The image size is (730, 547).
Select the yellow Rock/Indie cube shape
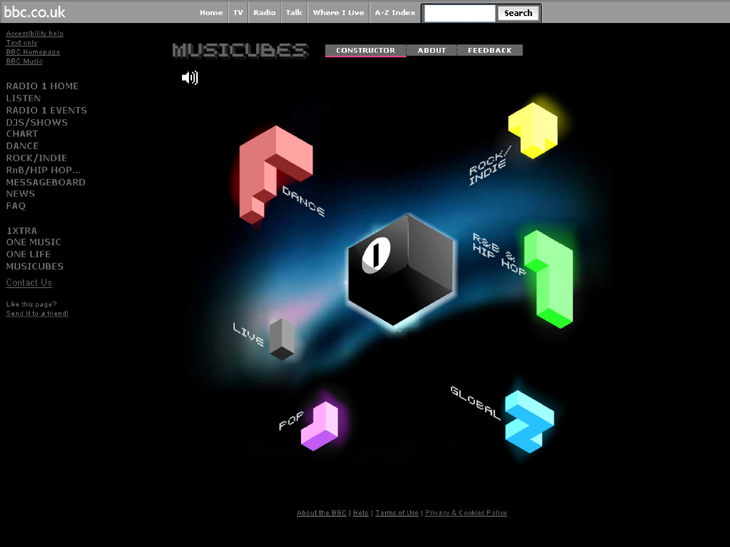coord(533,130)
